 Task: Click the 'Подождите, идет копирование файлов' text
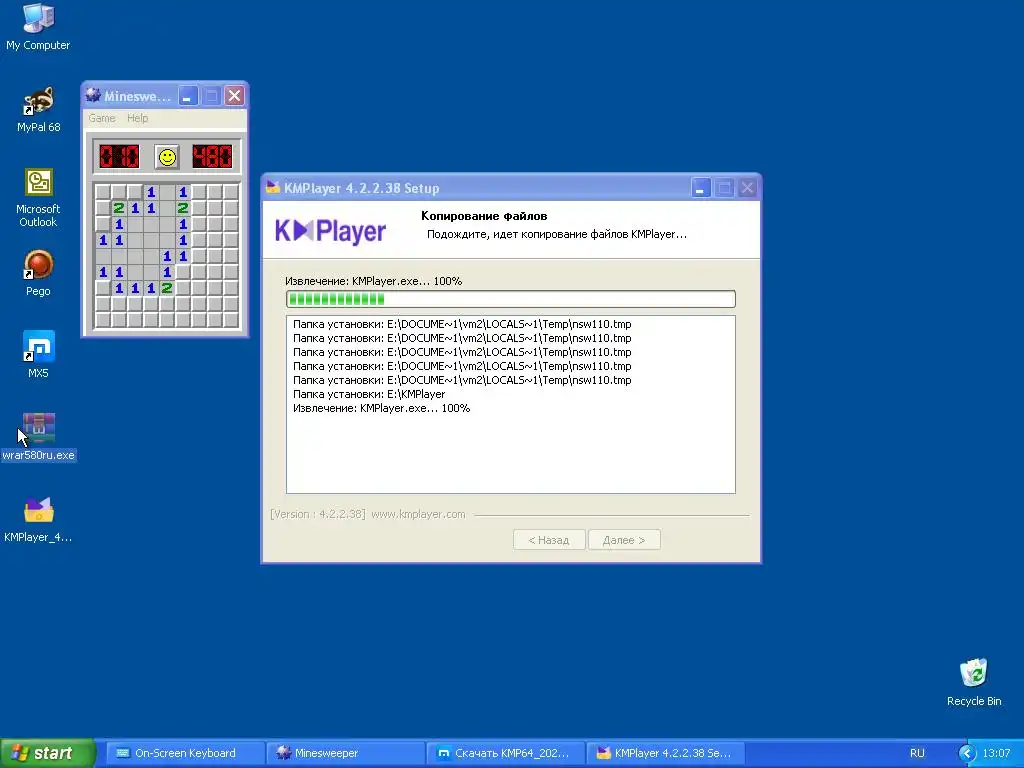(x=556, y=234)
